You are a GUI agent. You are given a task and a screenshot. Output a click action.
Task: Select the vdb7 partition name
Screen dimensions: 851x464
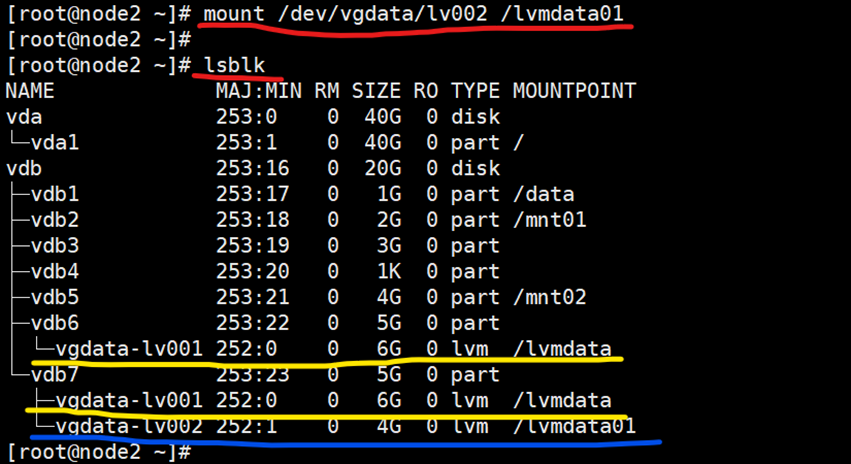click(x=54, y=375)
